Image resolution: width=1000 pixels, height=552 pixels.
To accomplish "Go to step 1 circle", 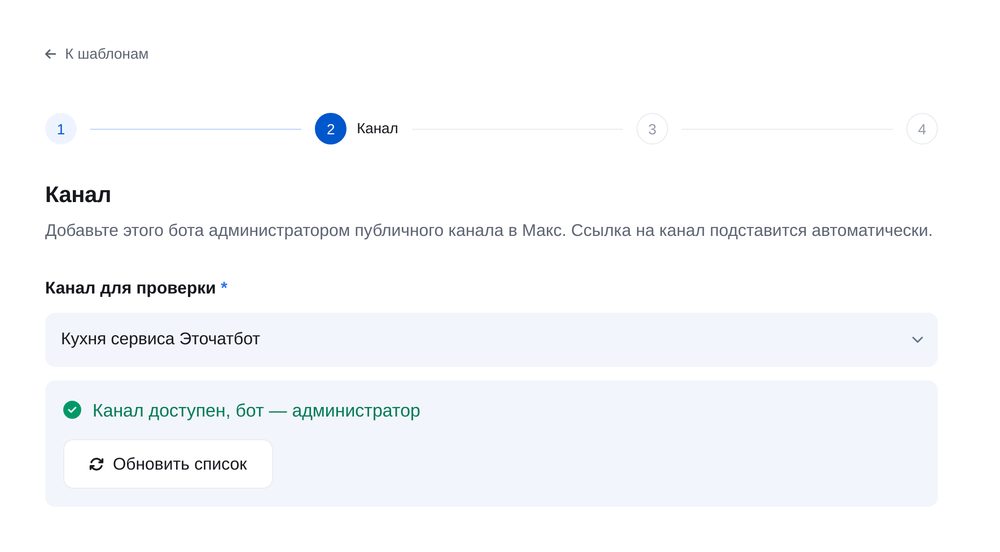I will (x=61, y=129).
